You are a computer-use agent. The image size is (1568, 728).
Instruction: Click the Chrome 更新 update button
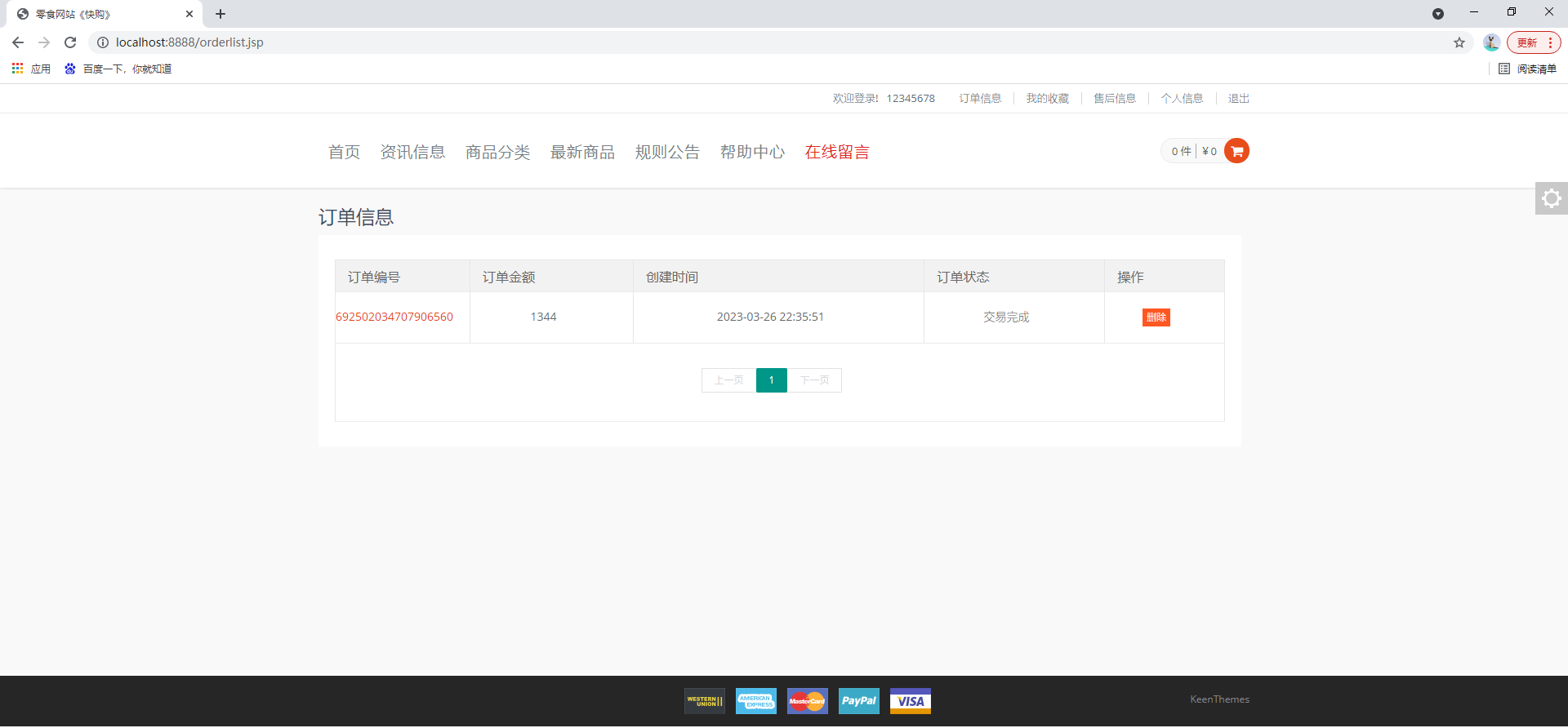tap(1534, 42)
